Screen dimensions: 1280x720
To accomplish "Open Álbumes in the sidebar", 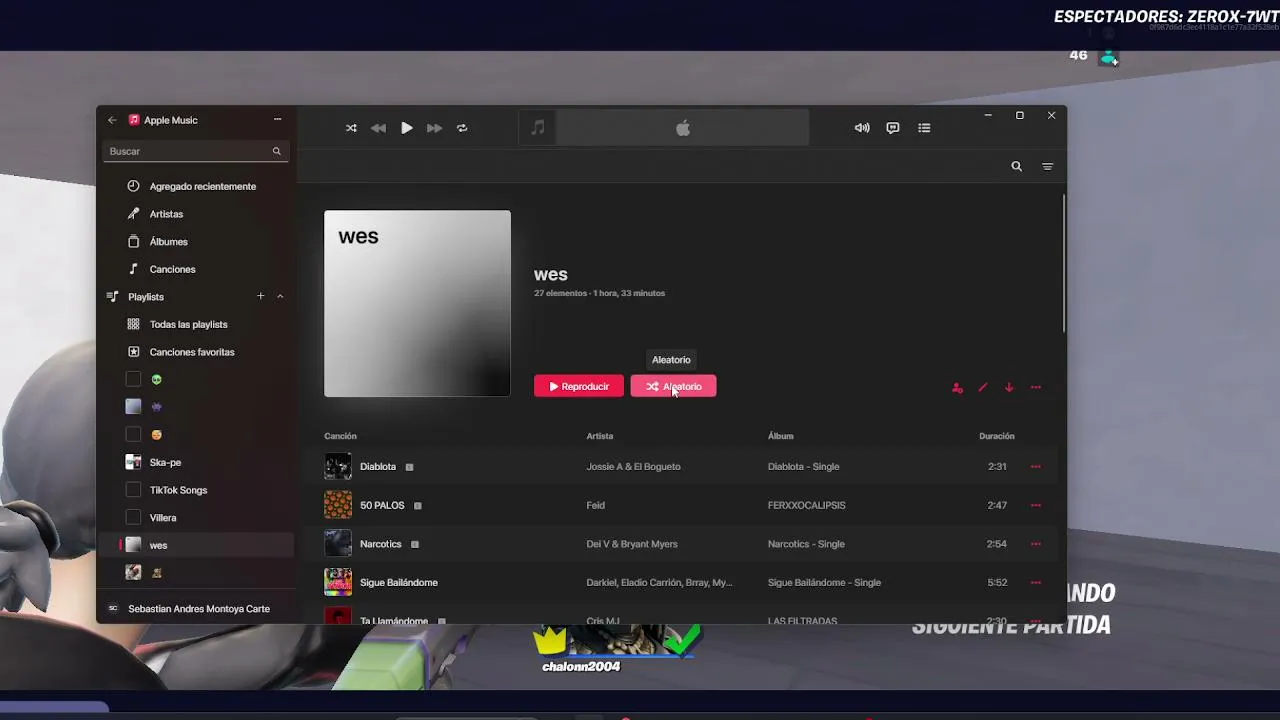I will (168, 242).
